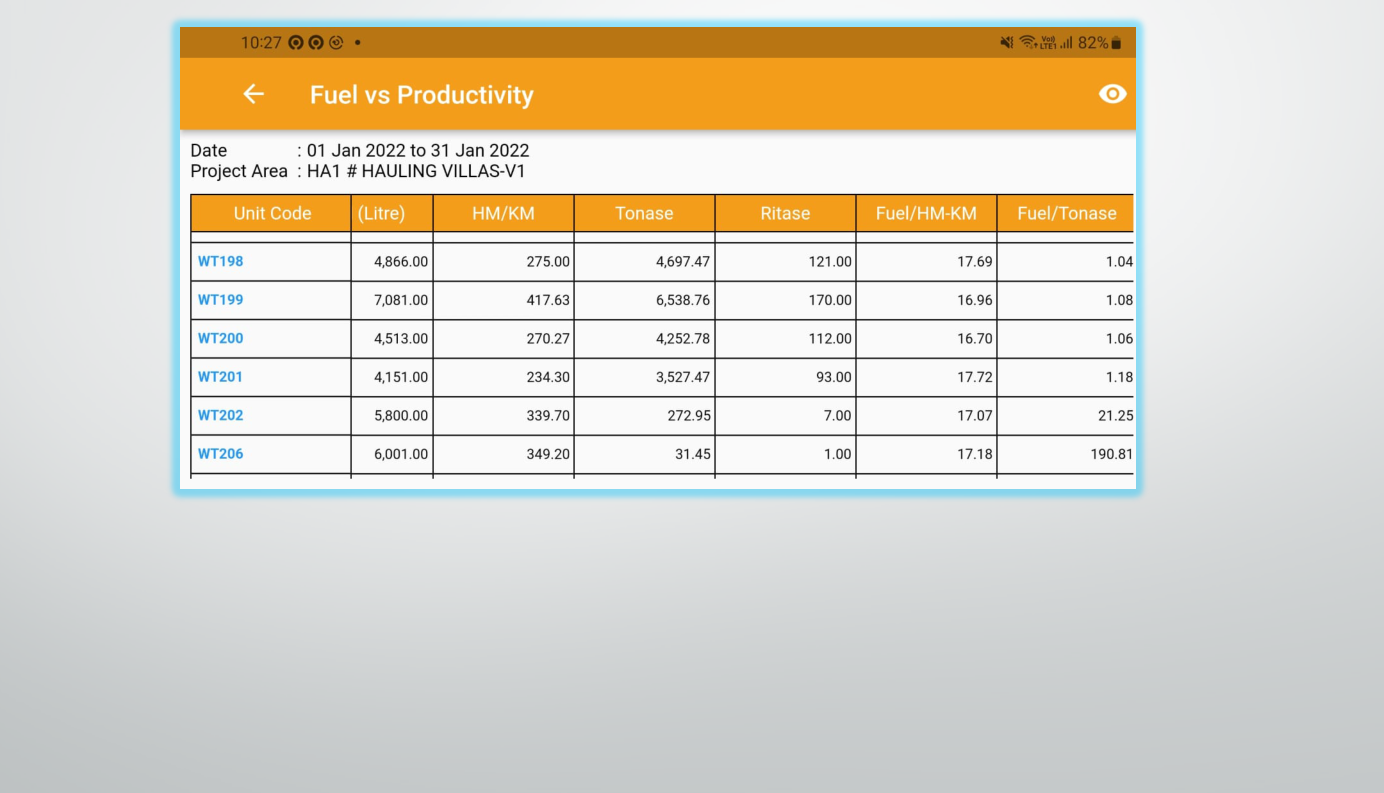
Task: Click Ritase value 170.00
Action: (830, 300)
